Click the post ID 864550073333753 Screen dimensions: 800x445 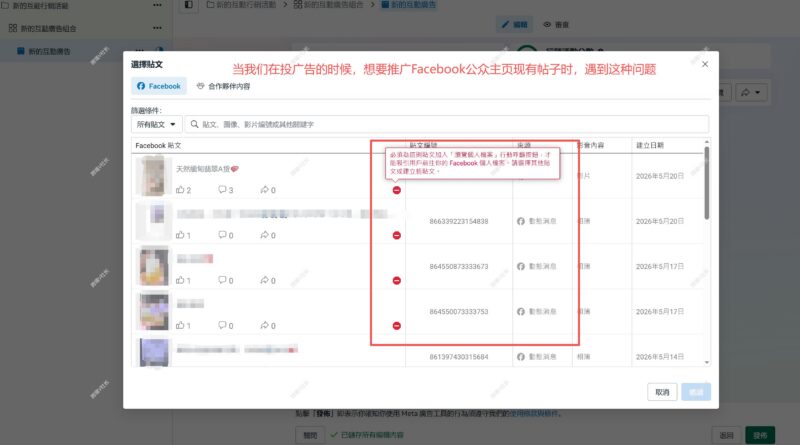[459, 311]
